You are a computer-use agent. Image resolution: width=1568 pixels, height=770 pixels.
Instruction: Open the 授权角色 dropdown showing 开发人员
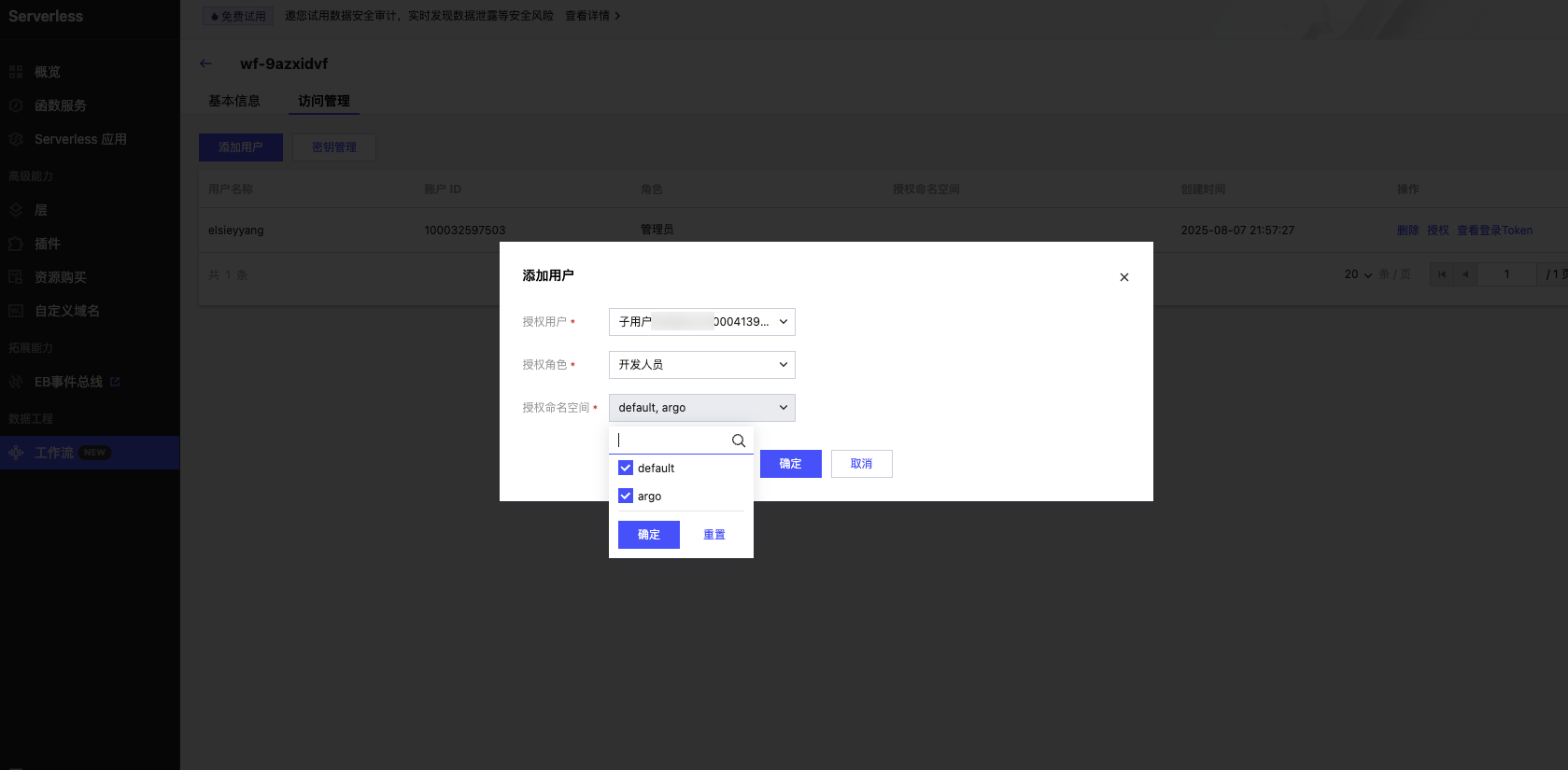pyautogui.click(x=702, y=365)
